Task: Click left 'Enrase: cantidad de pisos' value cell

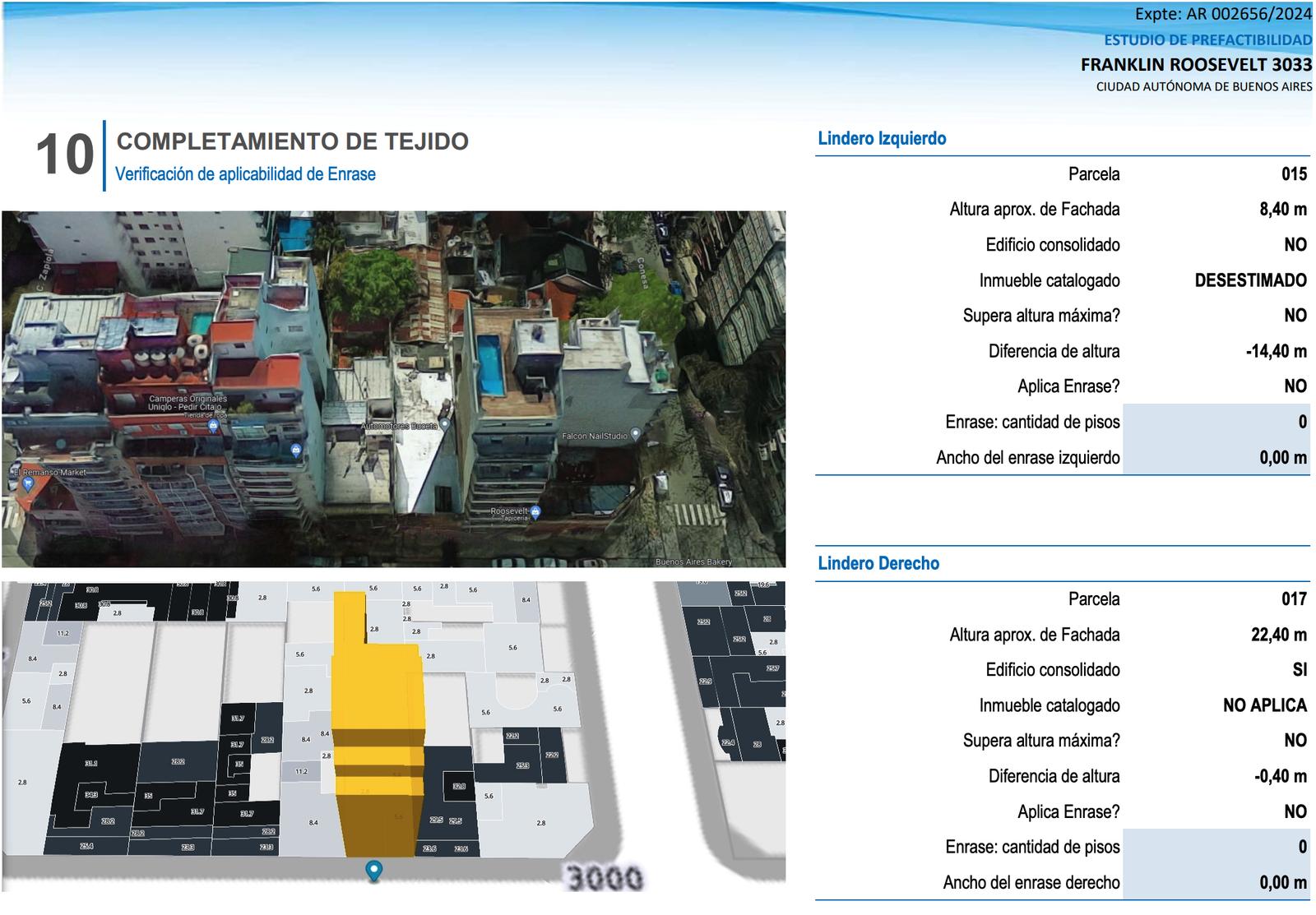Action: coord(1216,422)
